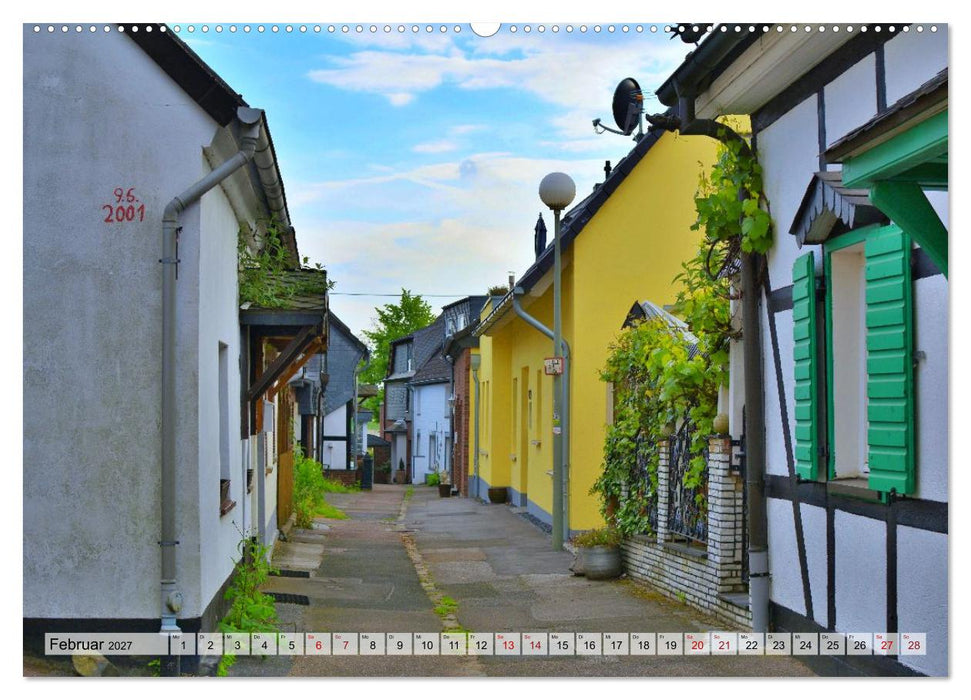
Task: Click Sunday 7 date cell
Action: (x=346, y=644)
